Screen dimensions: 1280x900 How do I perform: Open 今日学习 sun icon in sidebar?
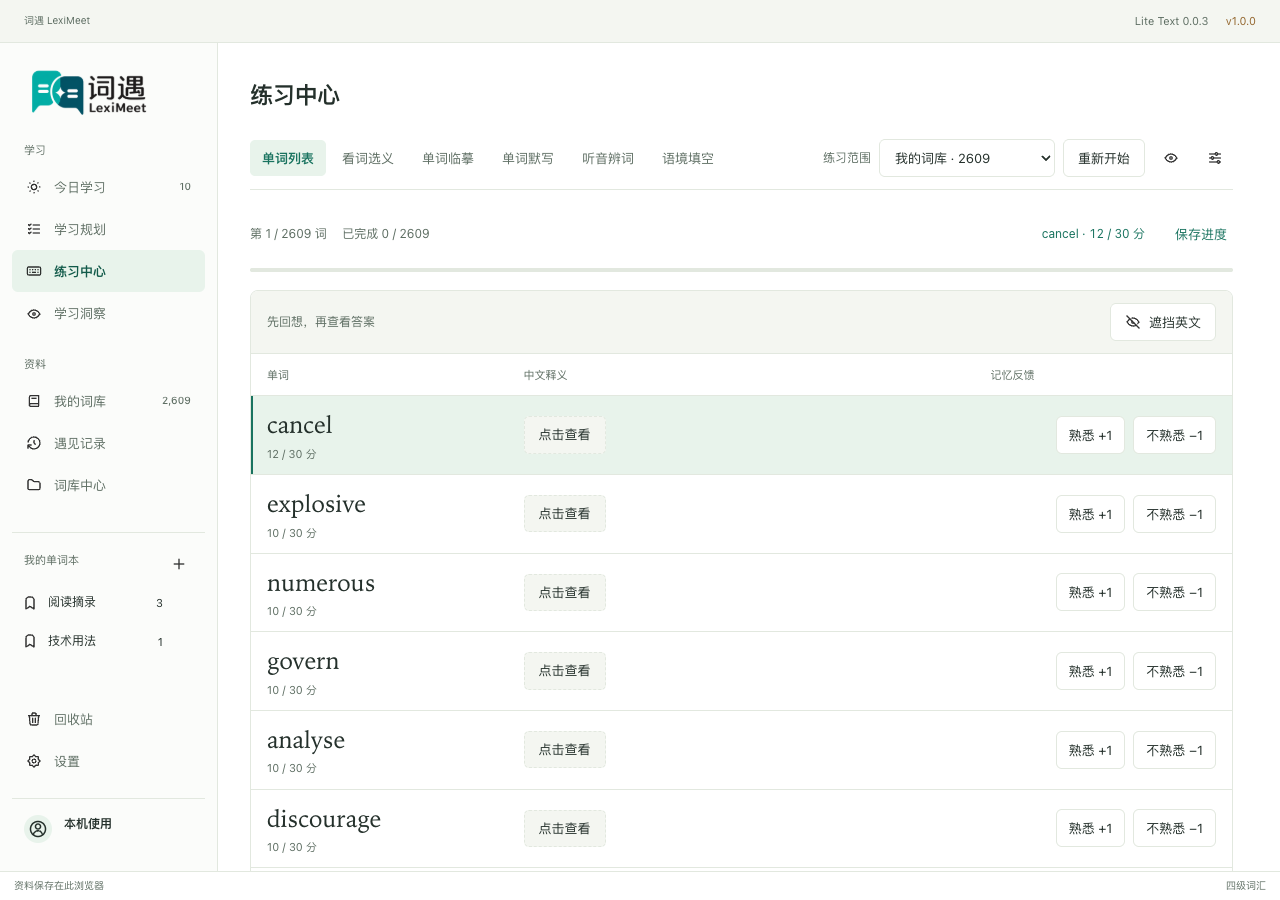coord(34,187)
